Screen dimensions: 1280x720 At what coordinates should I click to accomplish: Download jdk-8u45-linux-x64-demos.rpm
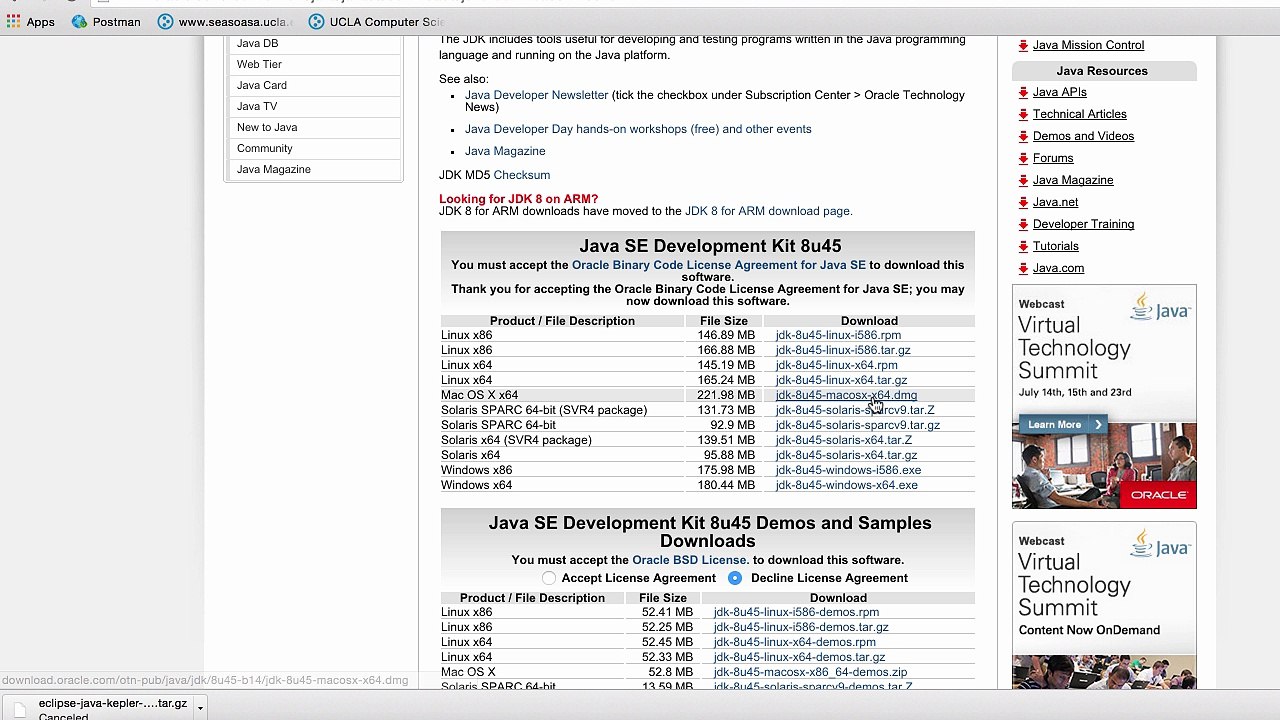pyautogui.click(x=795, y=642)
